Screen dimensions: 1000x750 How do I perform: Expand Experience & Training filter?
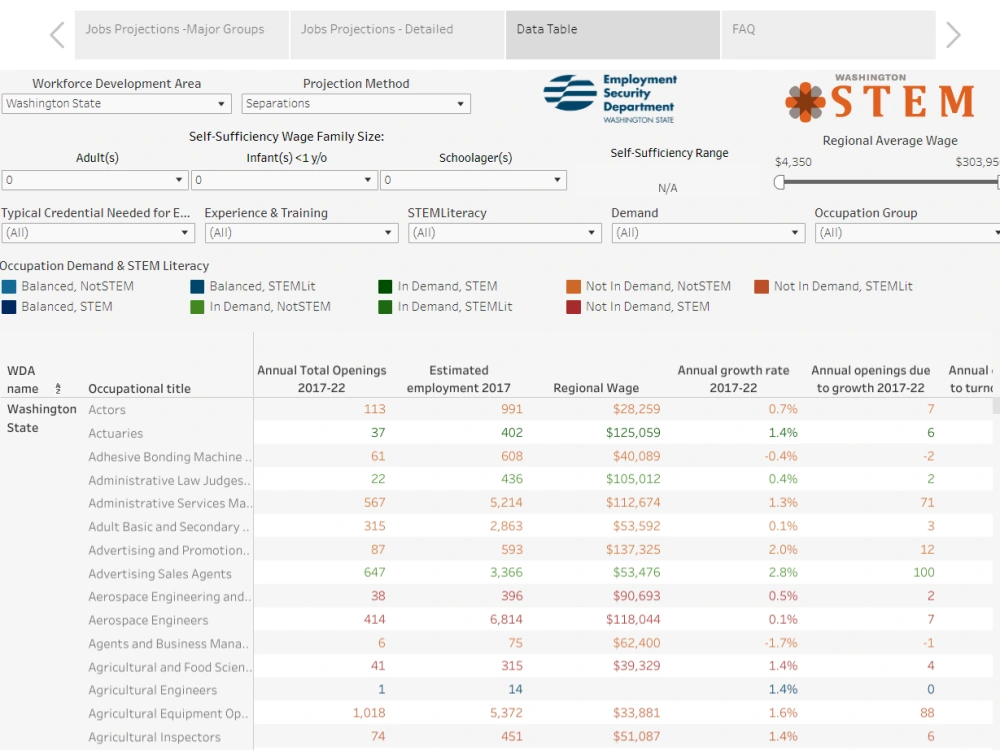pos(302,233)
